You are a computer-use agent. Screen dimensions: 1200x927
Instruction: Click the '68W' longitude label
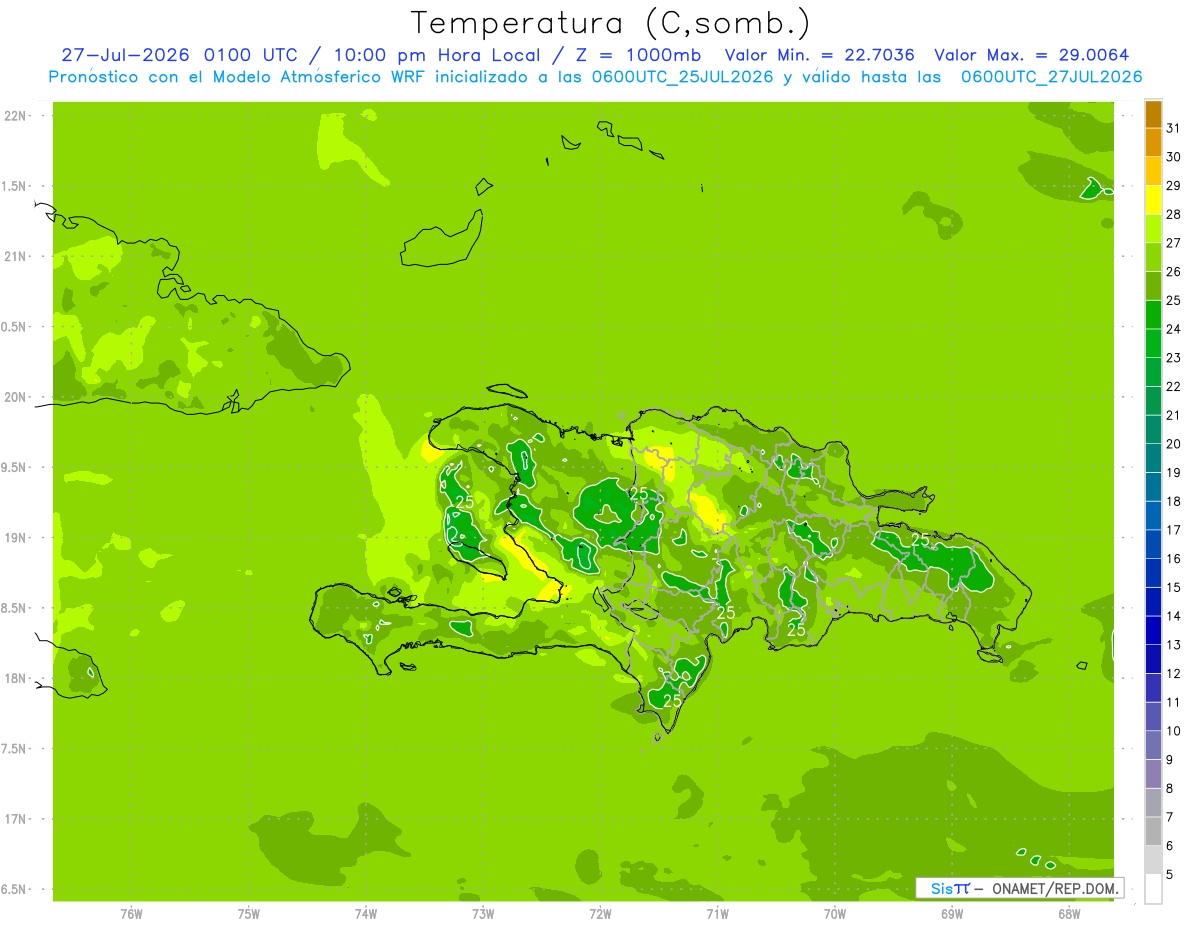pyautogui.click(x=1069, y=914)
